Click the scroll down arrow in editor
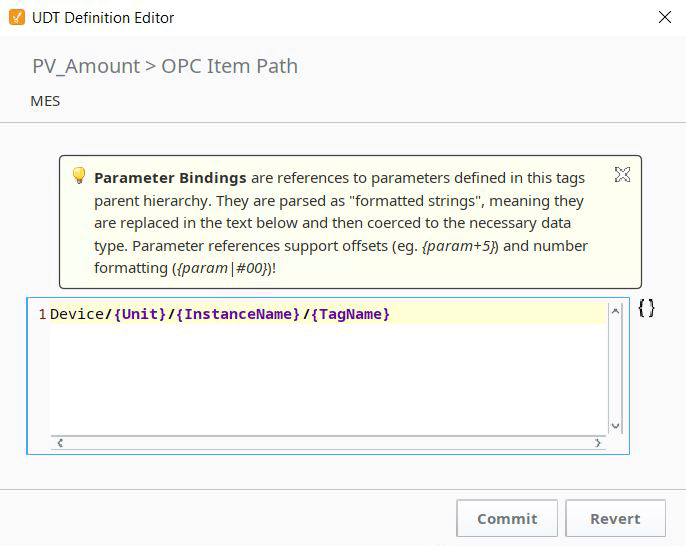The height and width of the screenshot is (546, 686). [615, 426]
